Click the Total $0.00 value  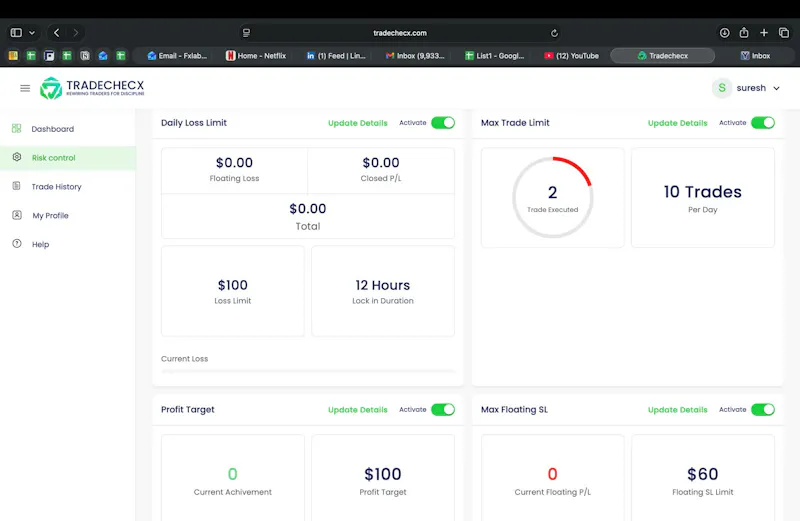point(308,209)
